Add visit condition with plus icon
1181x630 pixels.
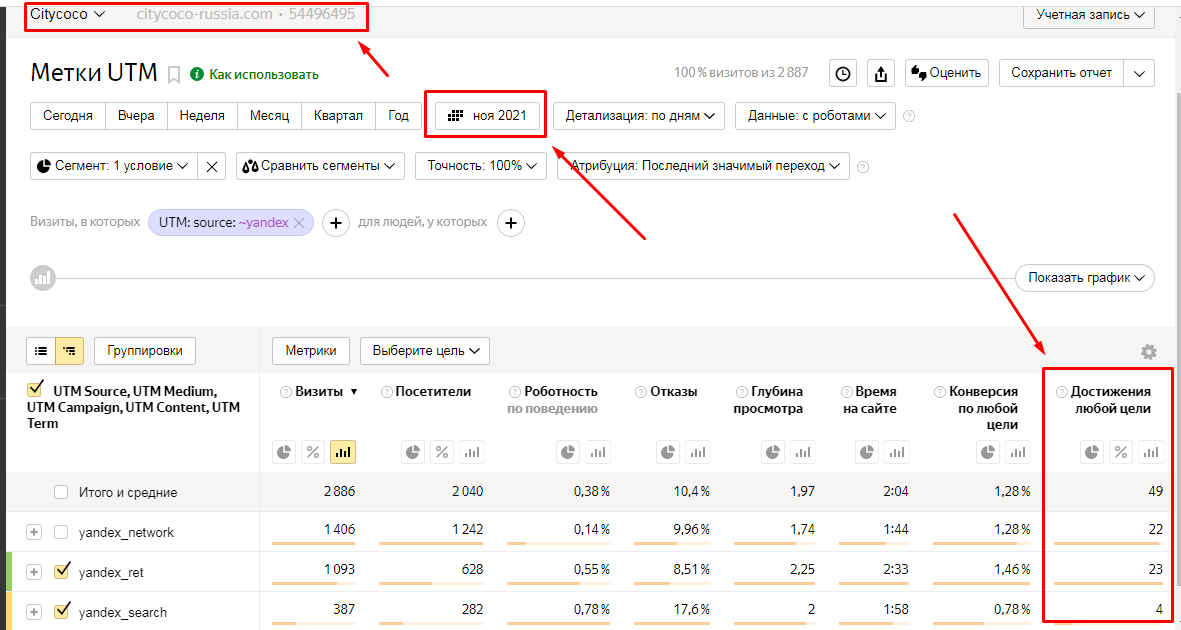[x=335, y=223]
